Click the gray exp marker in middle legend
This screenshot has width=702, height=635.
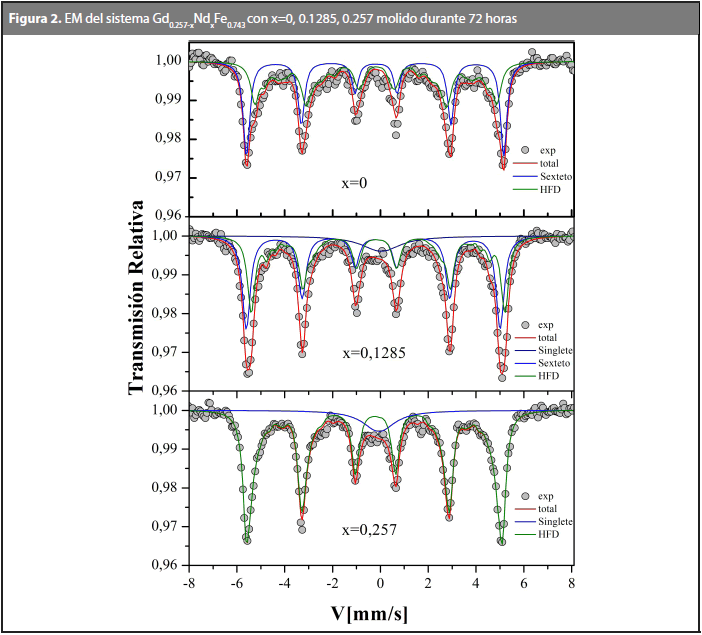coord(520,324)
